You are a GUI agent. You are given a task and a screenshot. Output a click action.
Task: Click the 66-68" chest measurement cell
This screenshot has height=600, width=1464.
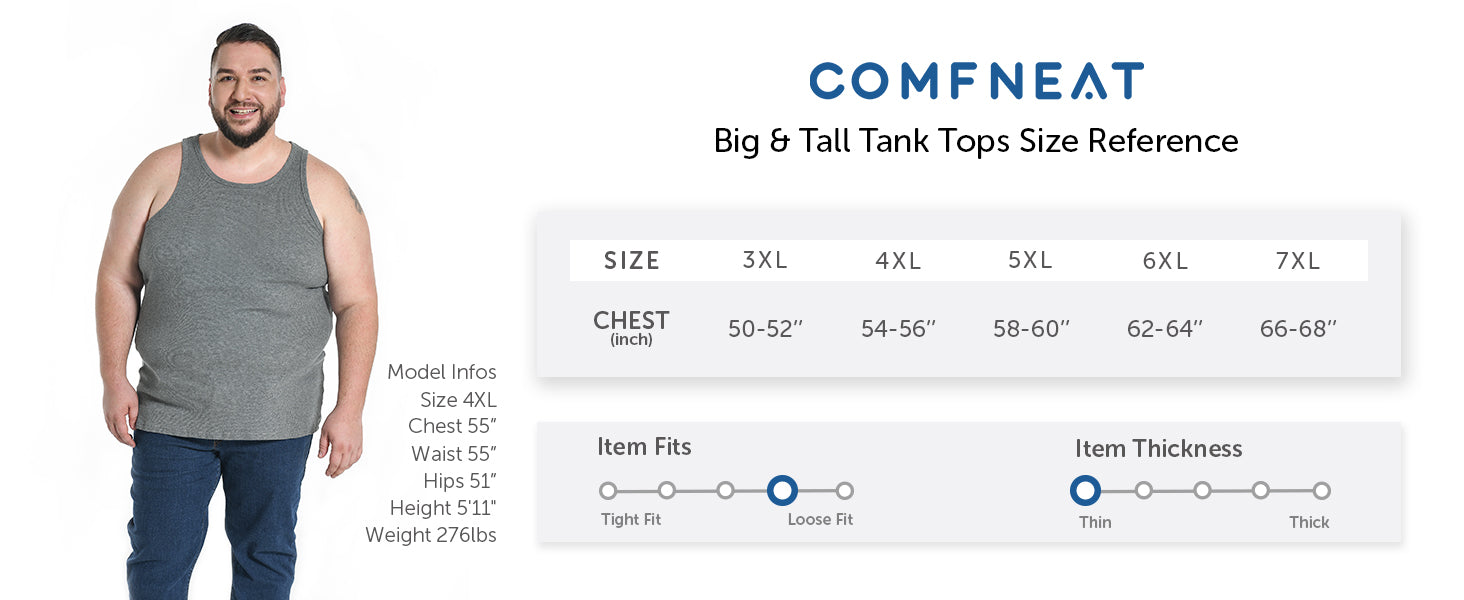[1298, 329]
